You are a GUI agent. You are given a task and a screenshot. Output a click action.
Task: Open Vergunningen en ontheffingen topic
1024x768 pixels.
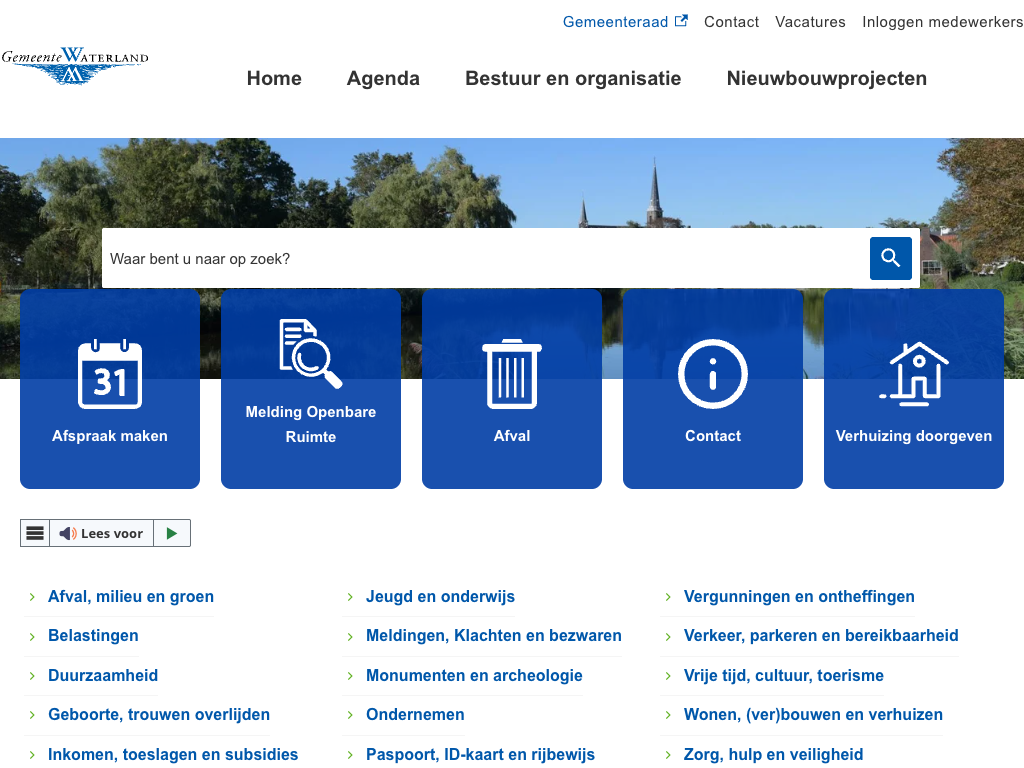799,597
